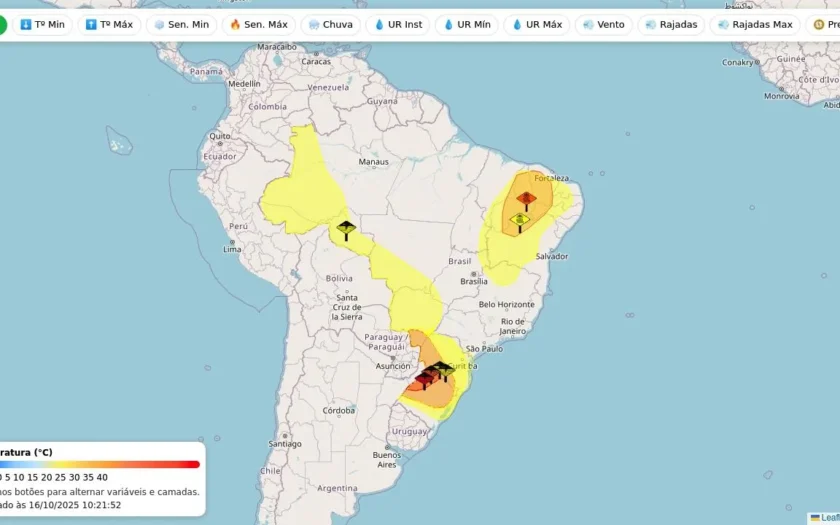The image size is (840, 525).
Task: Select the Tº Min layer button
Action: click(x=42, y=25)
